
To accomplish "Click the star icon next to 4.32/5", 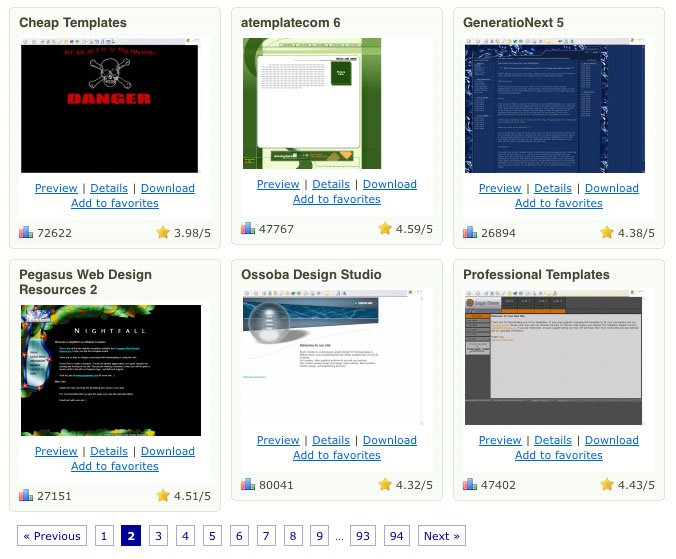I will 385,485.
